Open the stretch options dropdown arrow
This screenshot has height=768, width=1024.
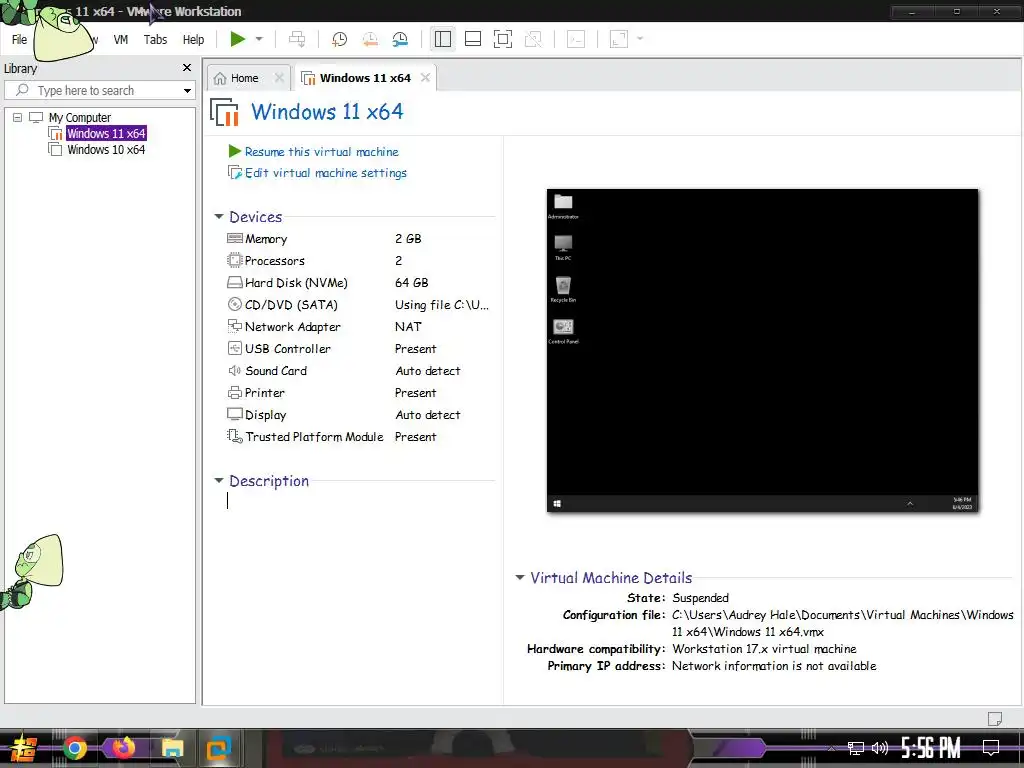coord(640,39)
